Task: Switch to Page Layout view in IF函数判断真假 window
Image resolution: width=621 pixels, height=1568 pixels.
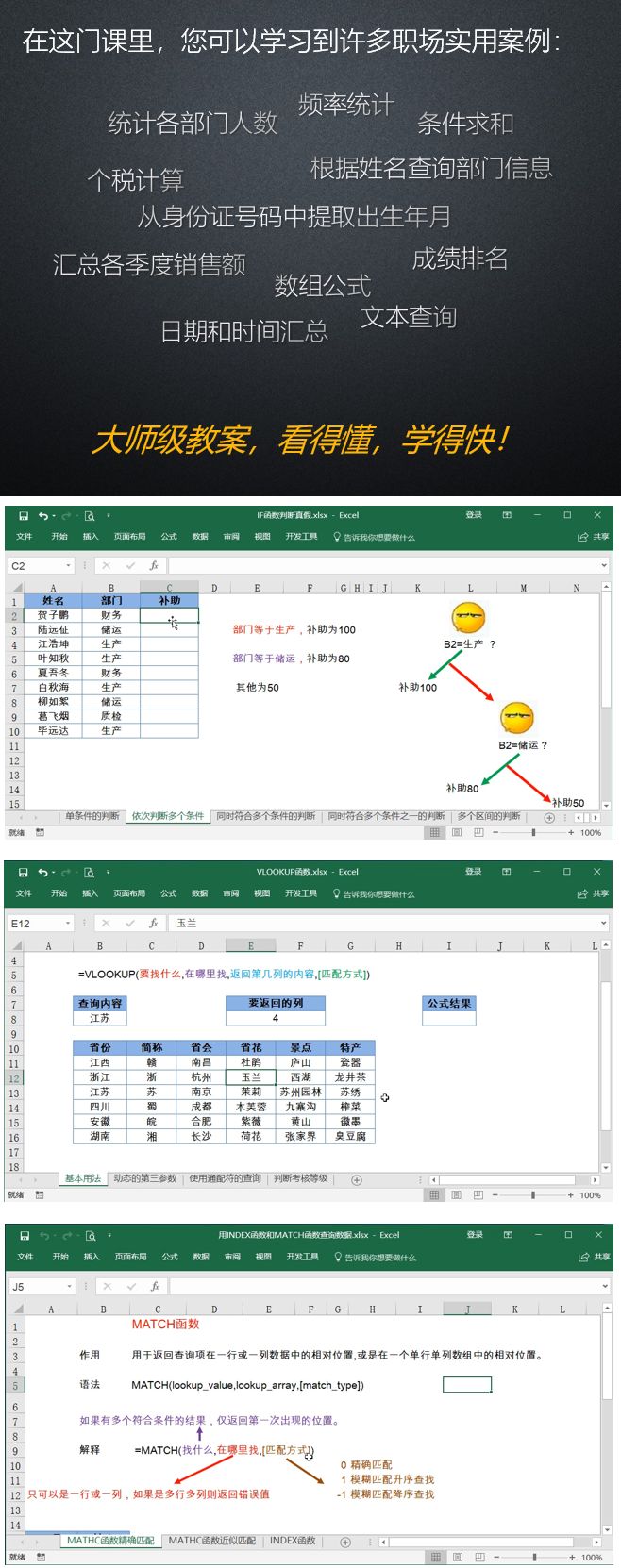Action: [457, 832]
